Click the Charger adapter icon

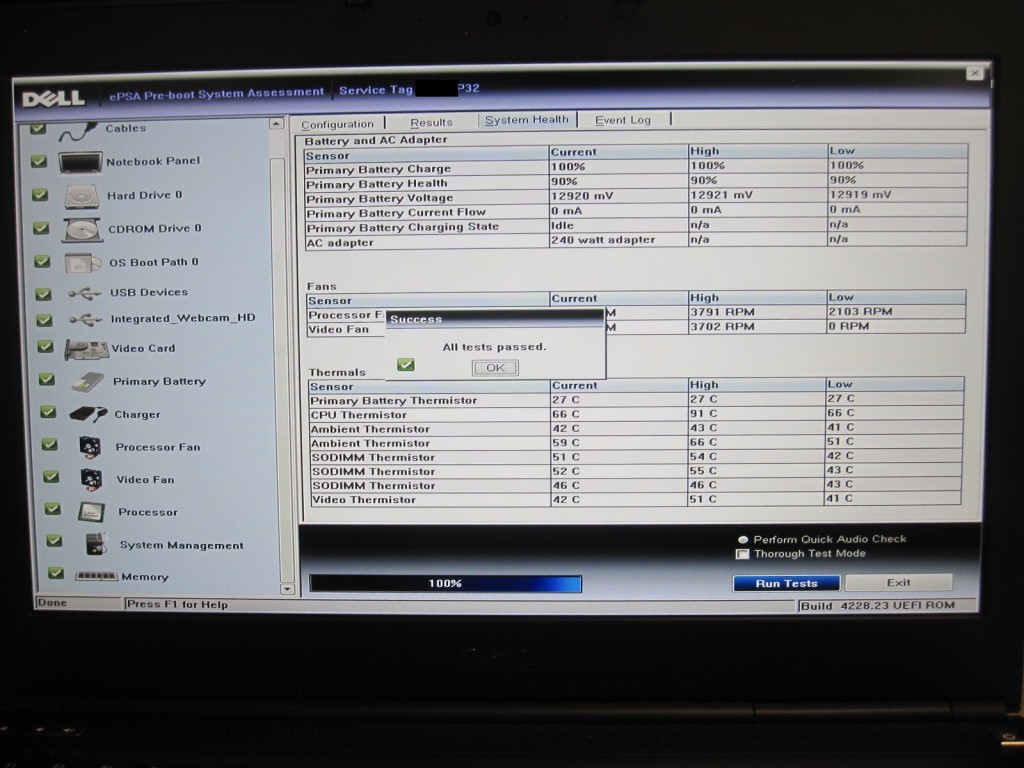[x=88, y=415]
